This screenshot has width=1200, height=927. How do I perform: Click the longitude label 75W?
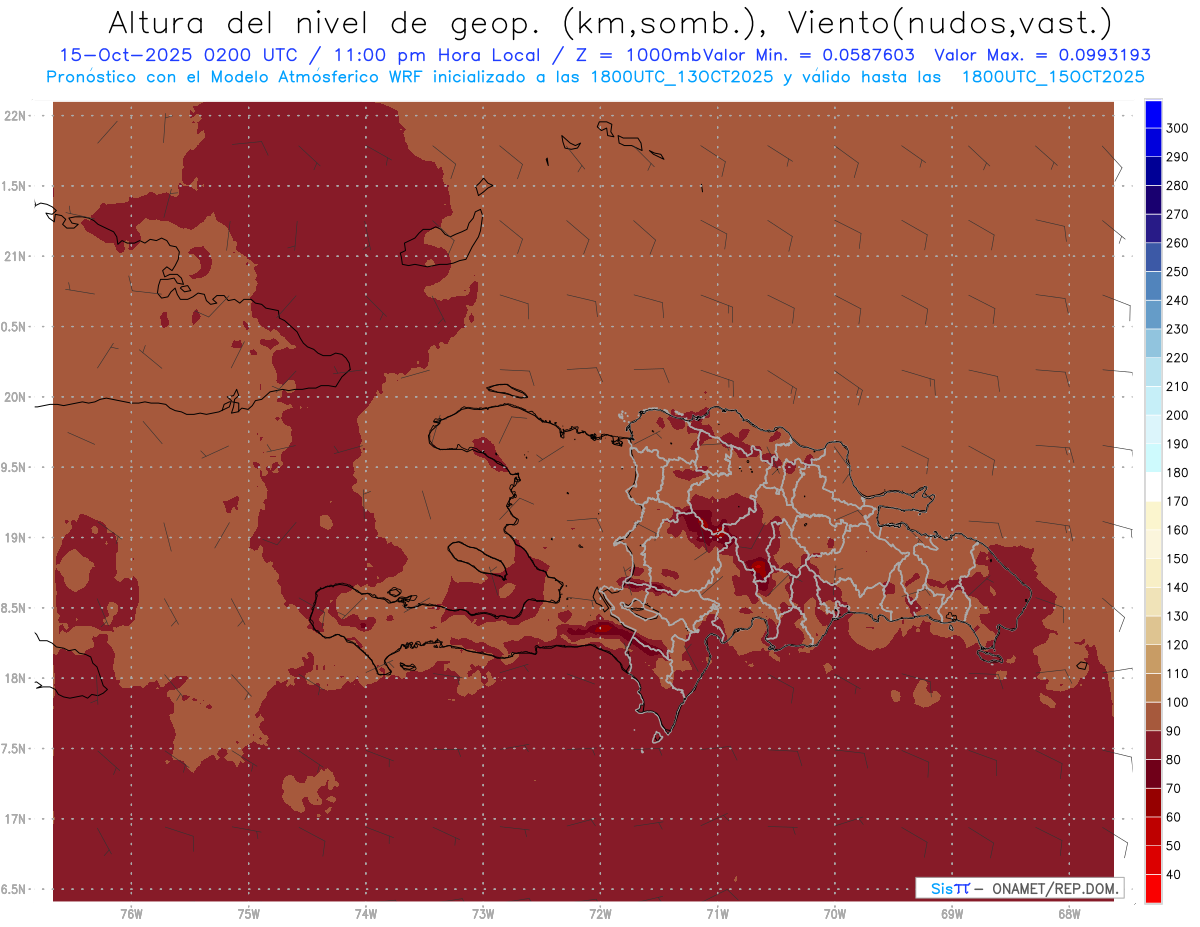click(x=249, y=914)
